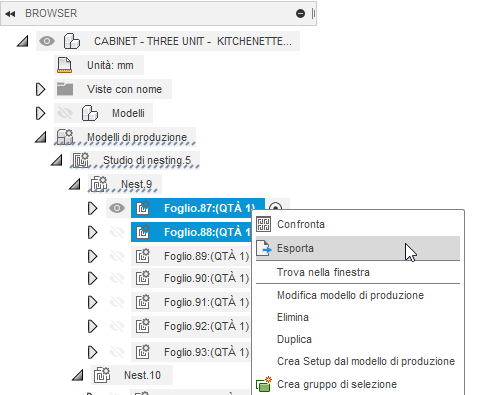The height and width of the screenshot is (395, 500).
Task: Select Crea Setup dal modello di produzione
Action: (x=358, y=361)
